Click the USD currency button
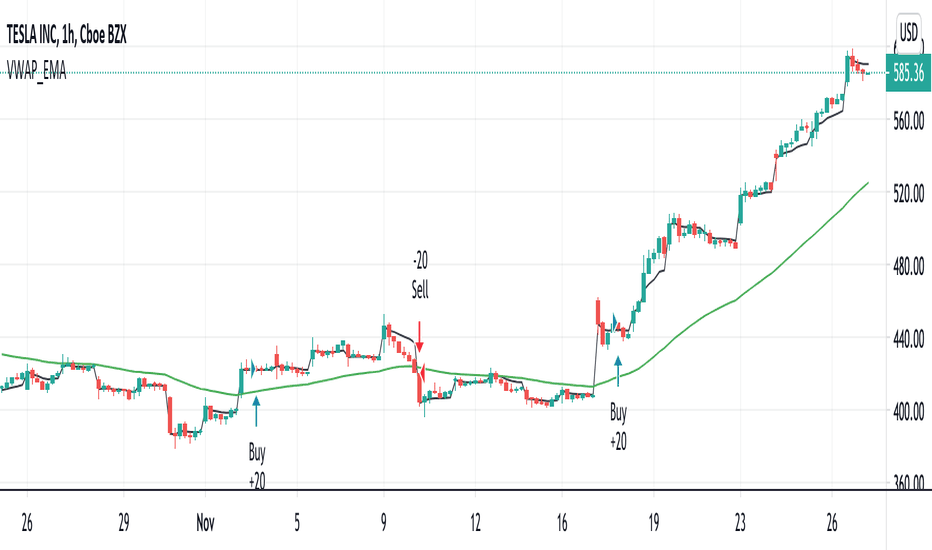932x550 pixels. point(908,33)
